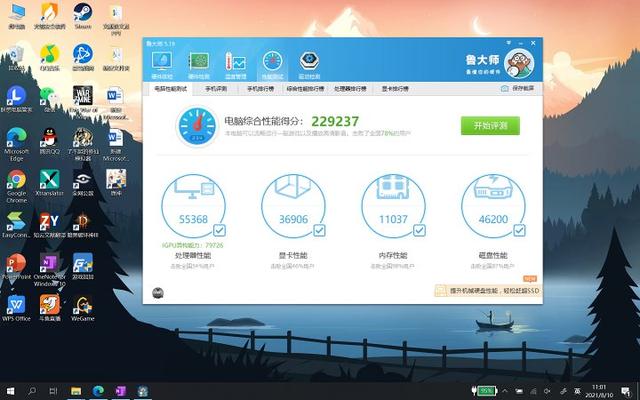Open the This PC desktop icon

pyautogui.click(x=16, y=16)
